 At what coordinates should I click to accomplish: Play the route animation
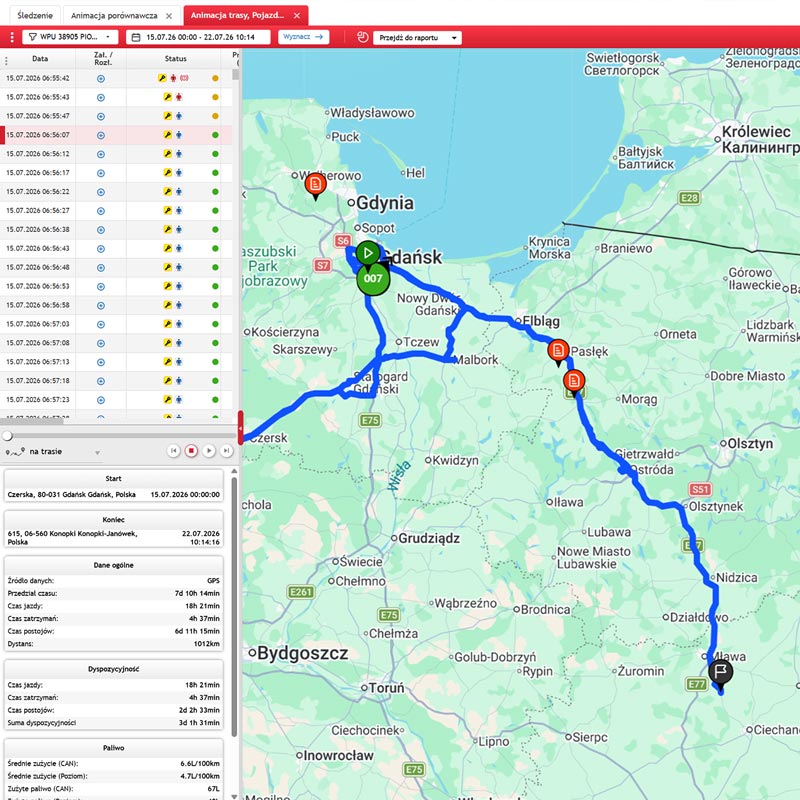[x=209, y=451]
